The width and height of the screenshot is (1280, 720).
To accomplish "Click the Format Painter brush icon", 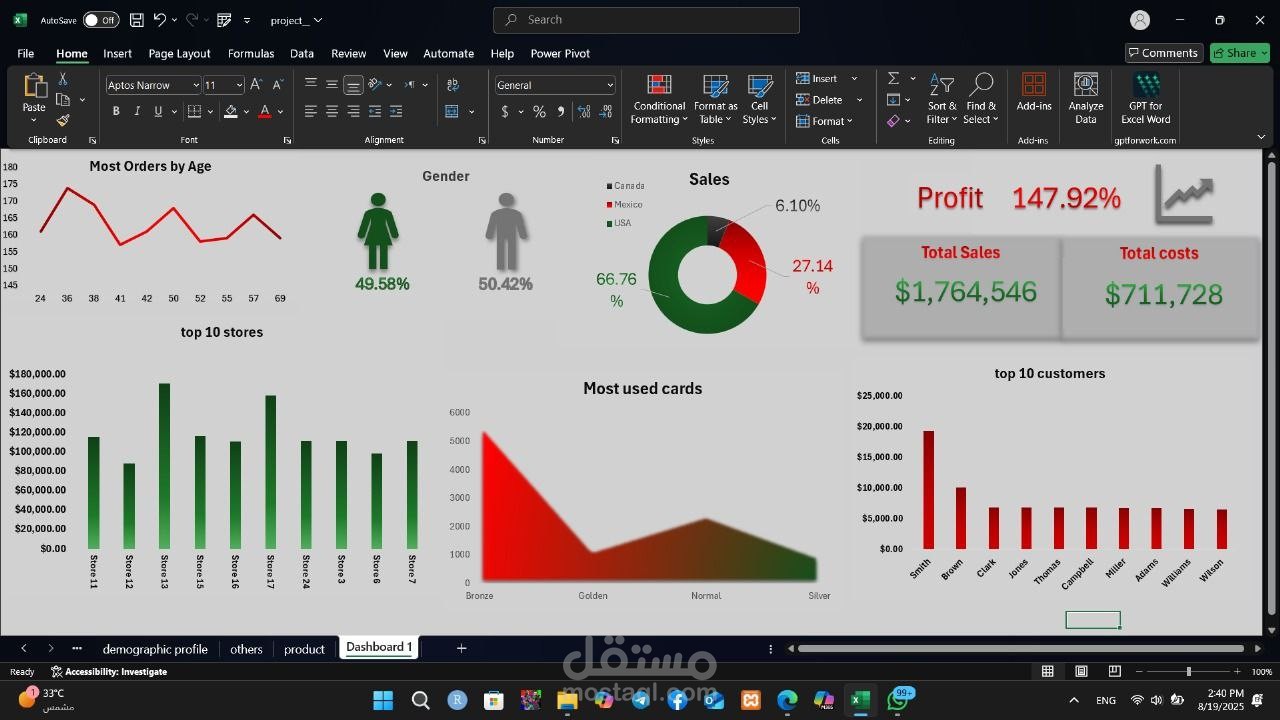I will click(63, 121).
